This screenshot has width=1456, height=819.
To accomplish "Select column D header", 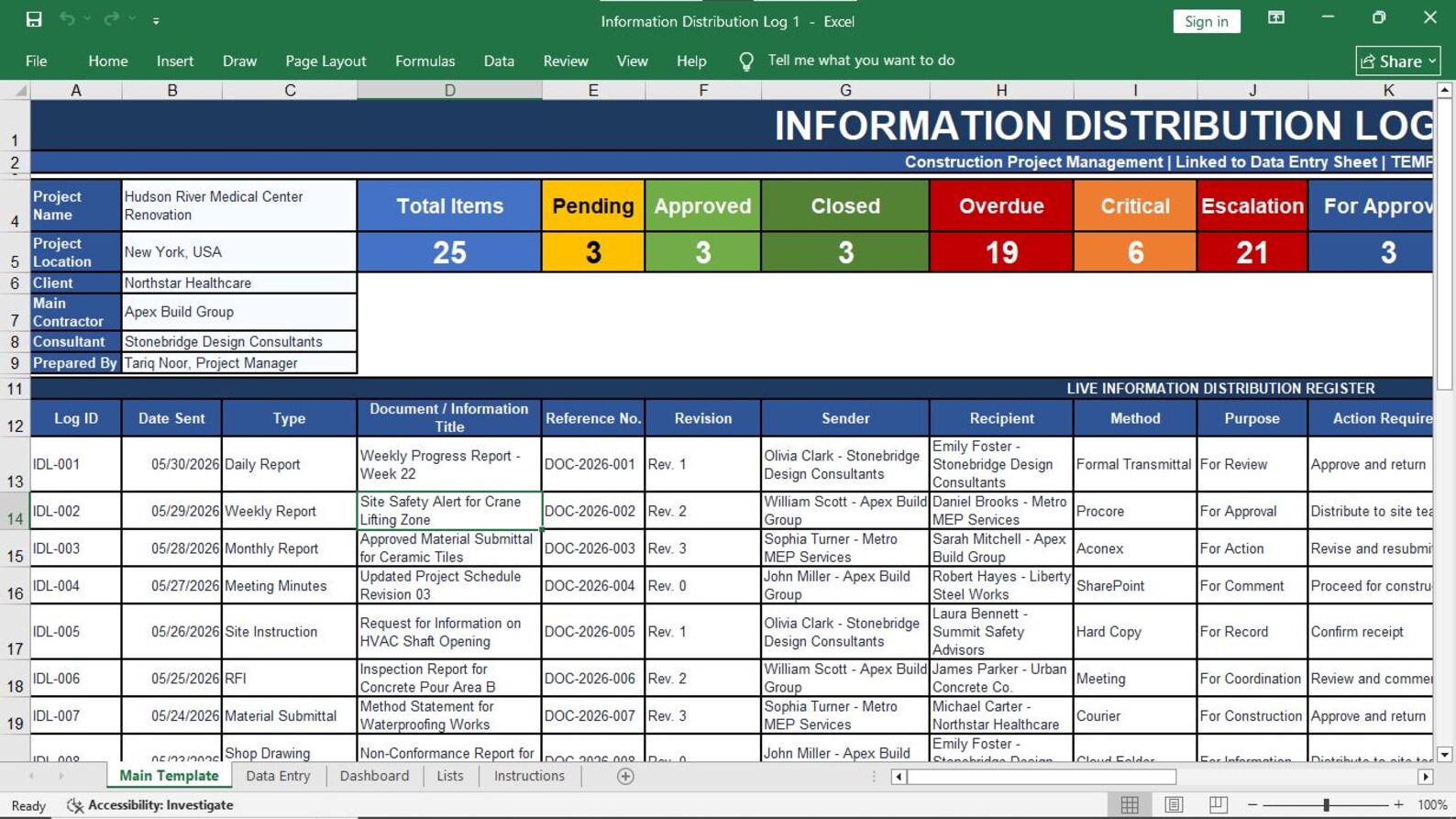I will [x=449, y=90].
